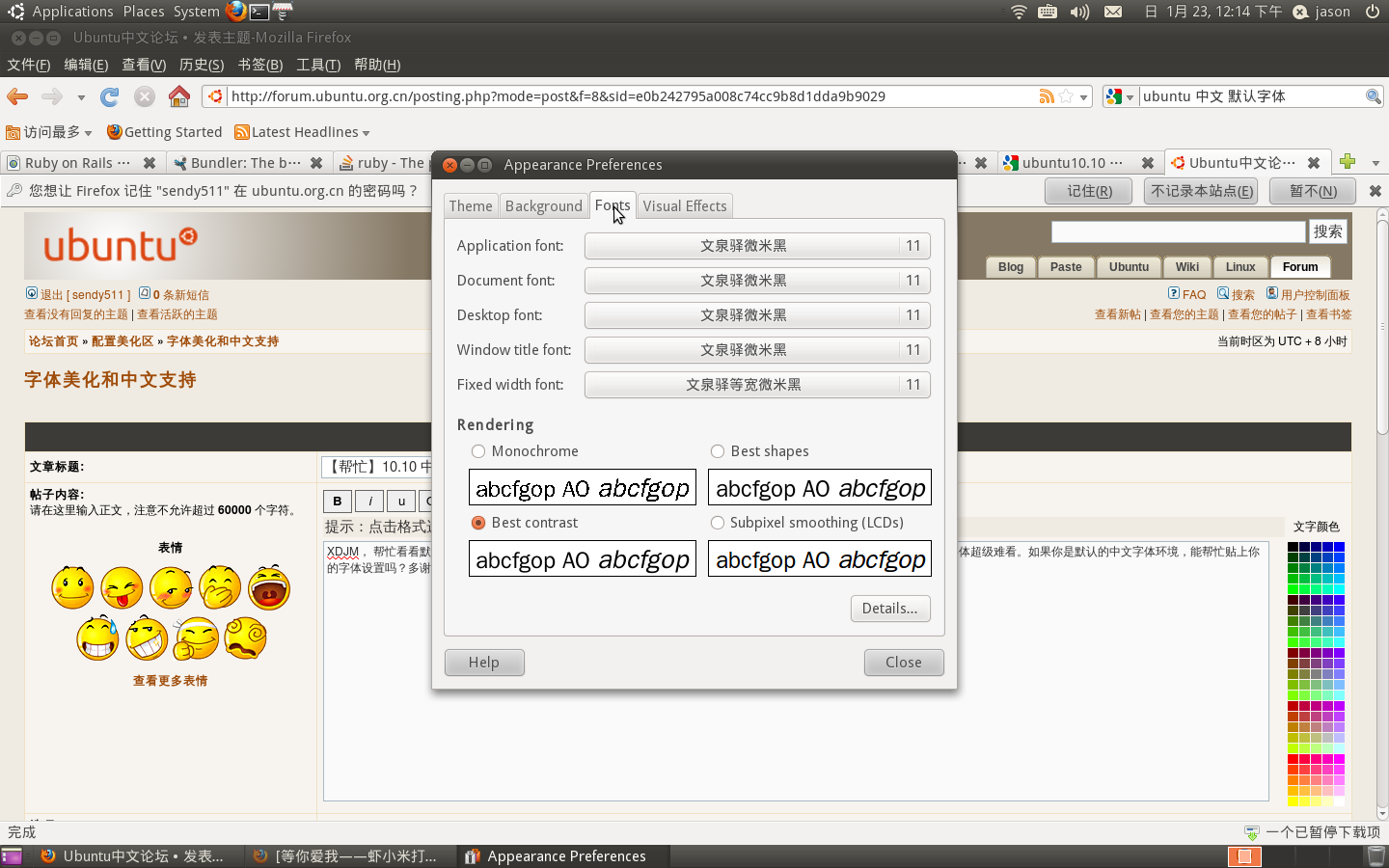The image size is (1389, 868).
Task: Click the Help button in Appearance Preferences
Action: (x=484, y=663)
